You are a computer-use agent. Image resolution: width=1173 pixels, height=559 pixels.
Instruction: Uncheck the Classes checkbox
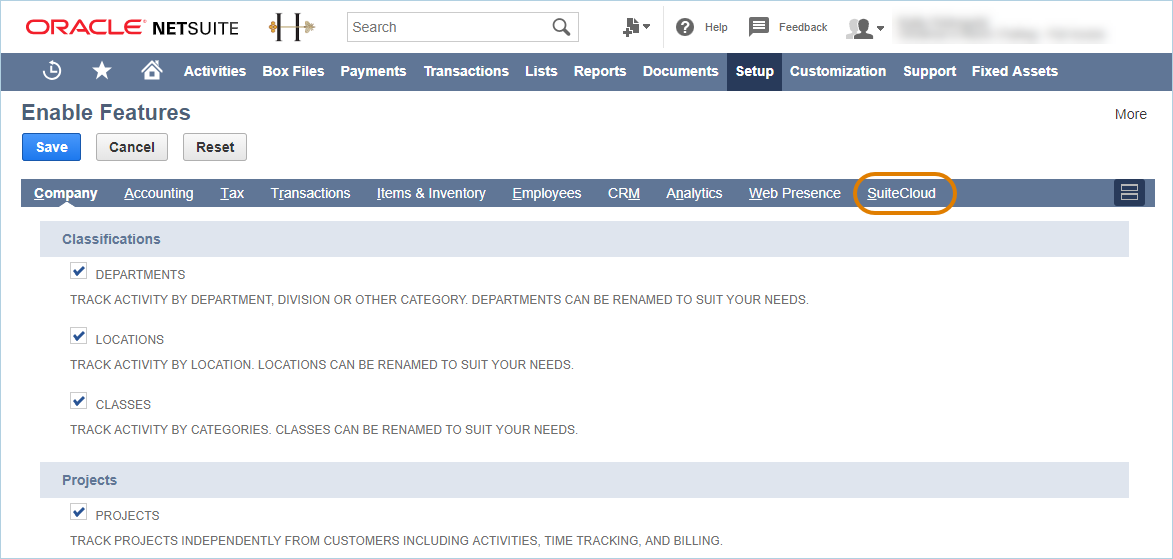[x=79, y=401]
